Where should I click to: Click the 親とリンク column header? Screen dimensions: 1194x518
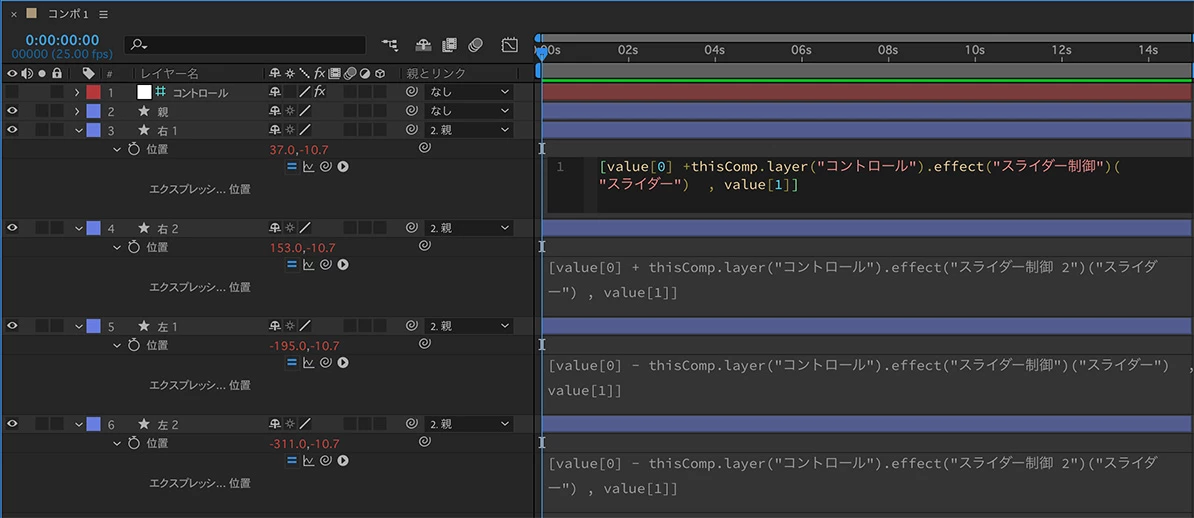(436, 73)
